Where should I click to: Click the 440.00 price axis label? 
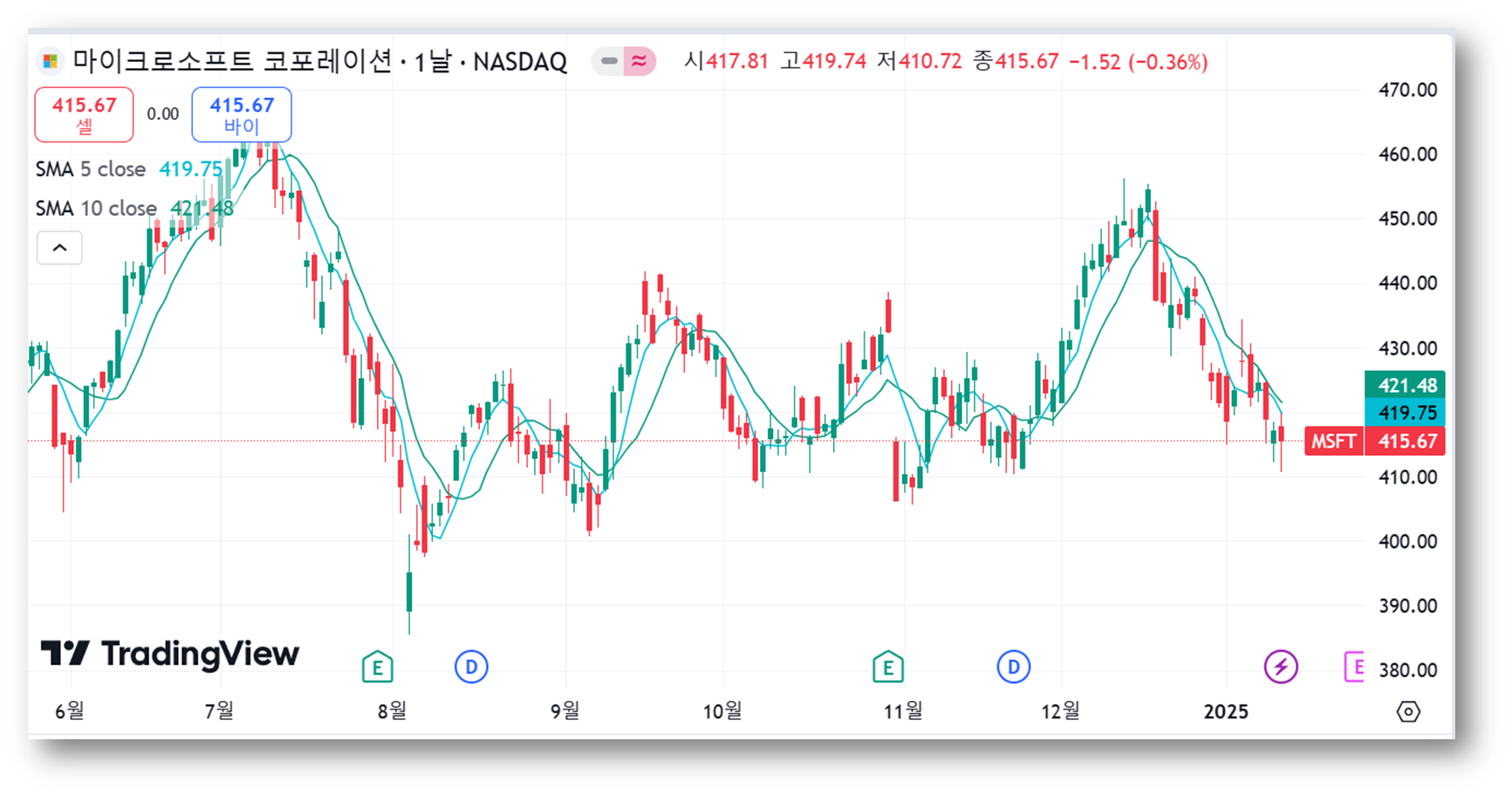(1407, 284)
